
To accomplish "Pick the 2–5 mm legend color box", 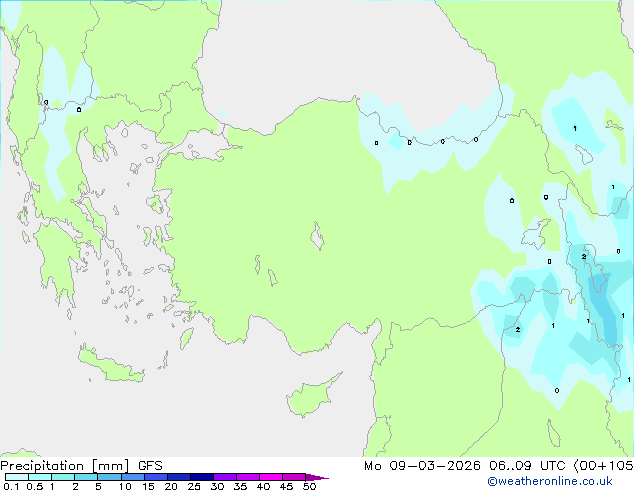I will click(x=86, y=477).
